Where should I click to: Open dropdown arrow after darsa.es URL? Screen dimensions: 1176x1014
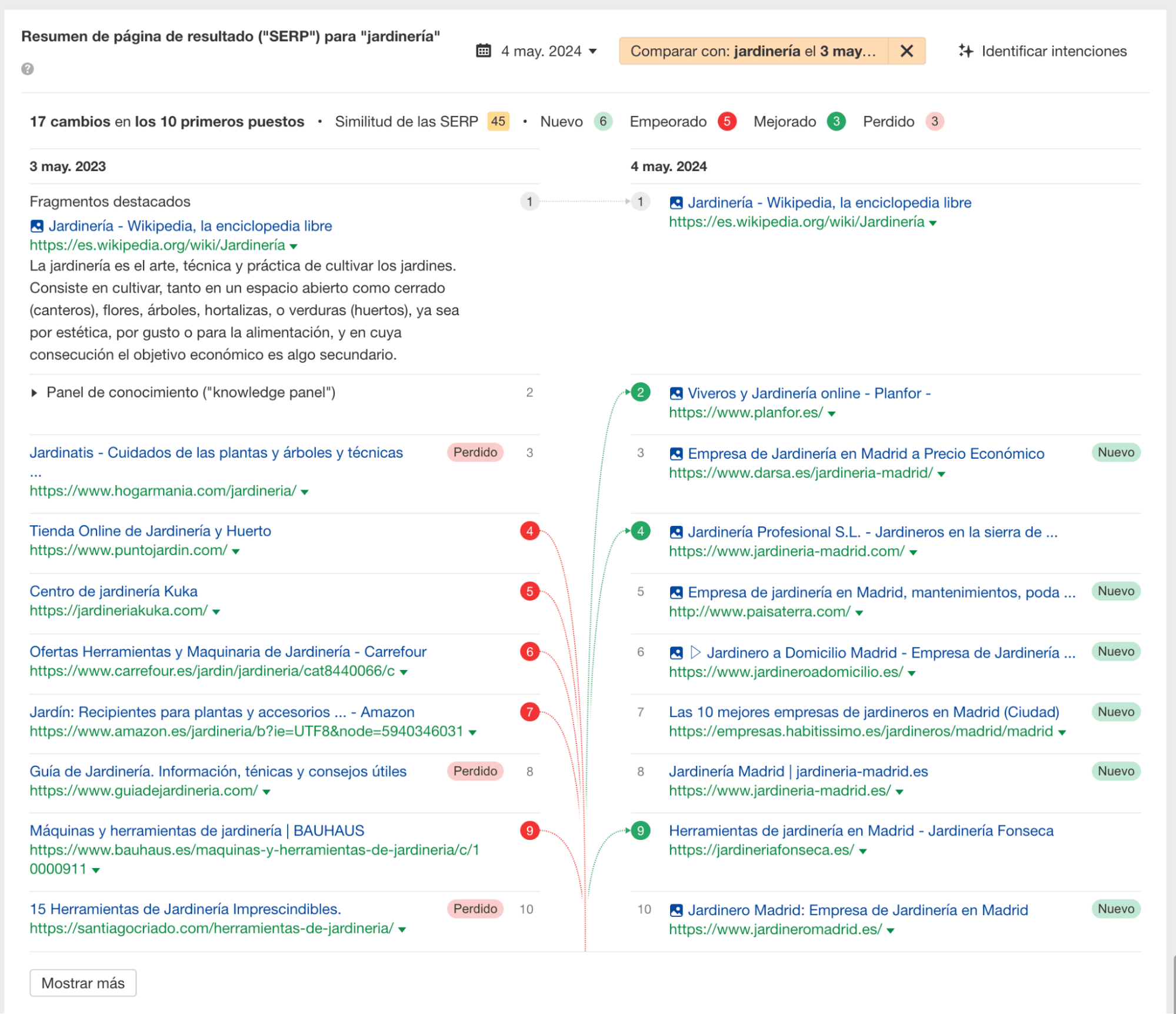[x=941, y=475]
